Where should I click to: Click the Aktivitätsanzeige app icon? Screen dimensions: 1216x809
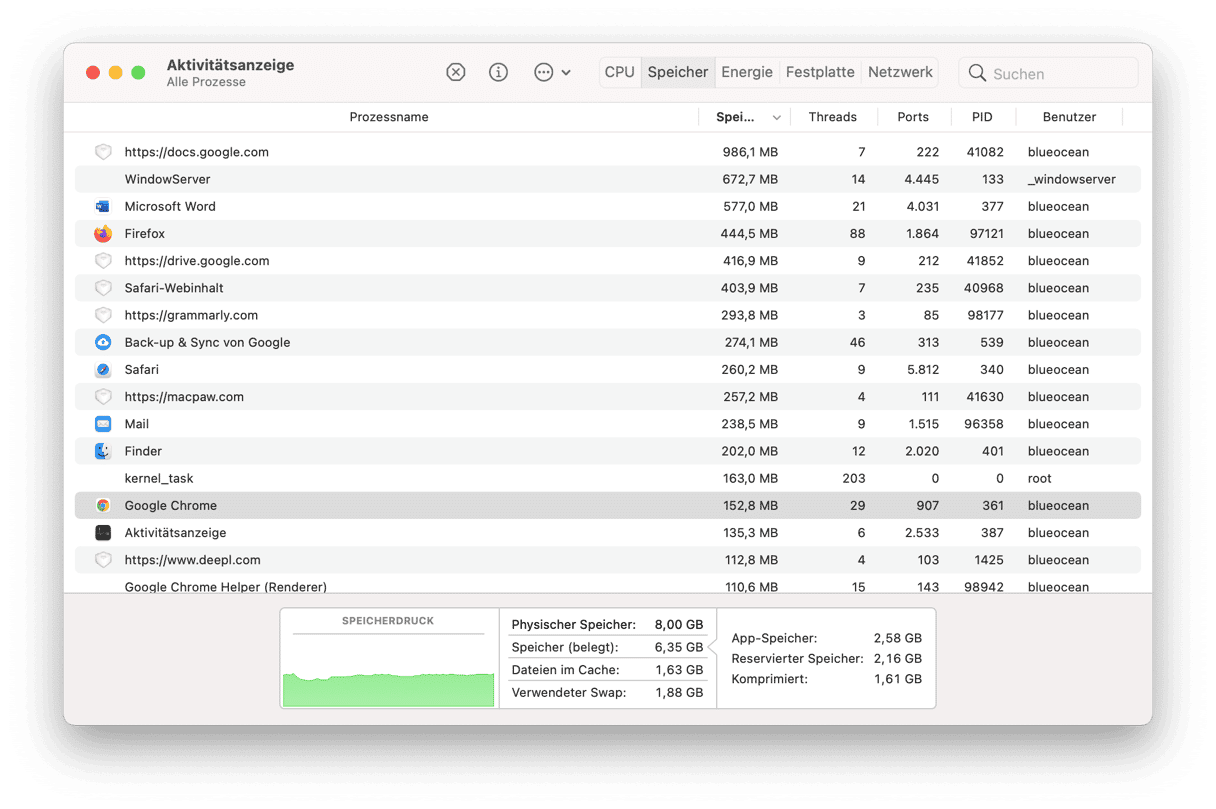[x=103, y=533]
